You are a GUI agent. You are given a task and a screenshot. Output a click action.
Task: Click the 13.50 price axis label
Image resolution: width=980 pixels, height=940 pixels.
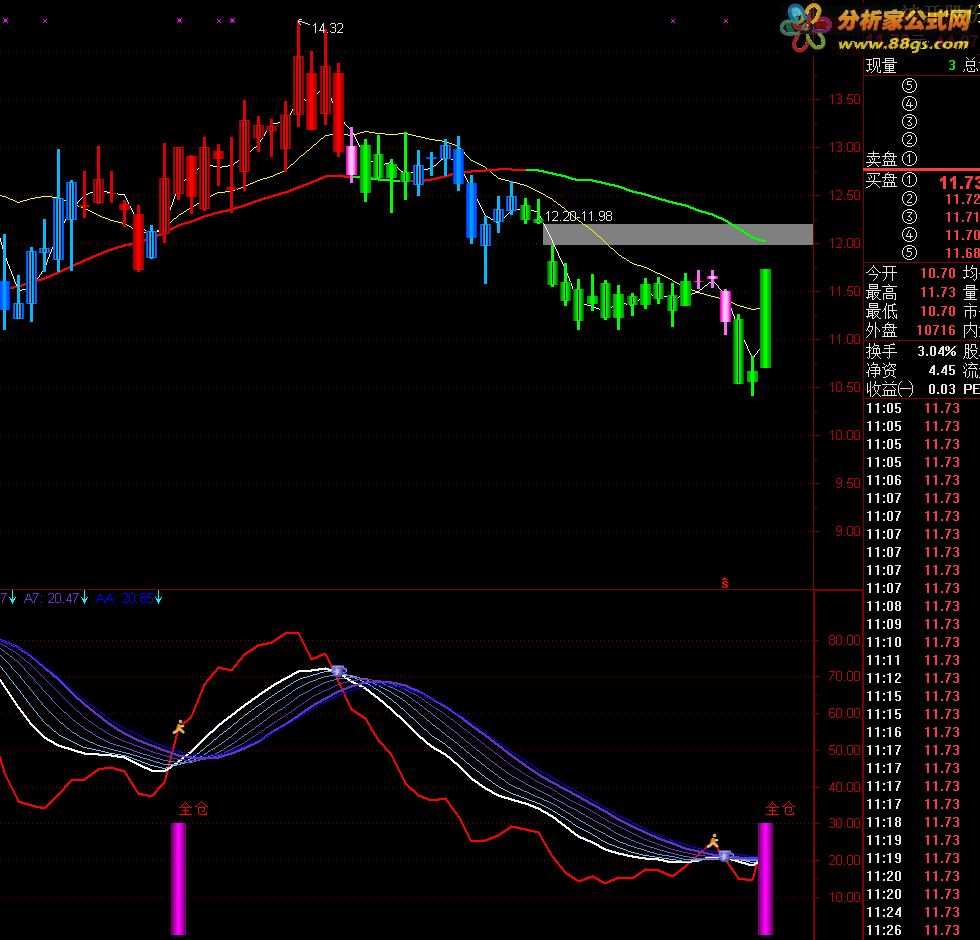pyautogui.click(x=844, y=99)
